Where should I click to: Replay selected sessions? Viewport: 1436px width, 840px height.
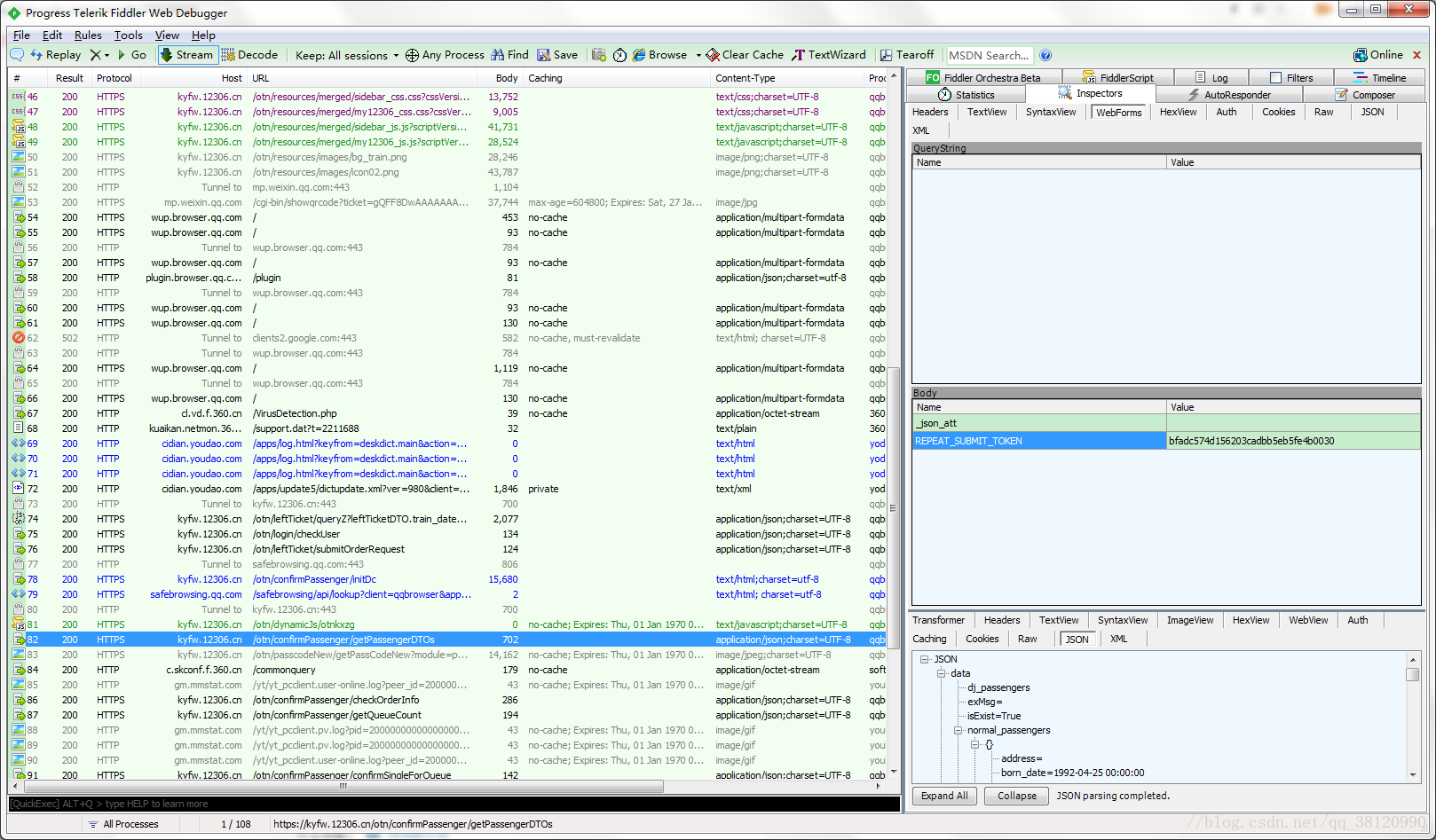pos(56,55)
